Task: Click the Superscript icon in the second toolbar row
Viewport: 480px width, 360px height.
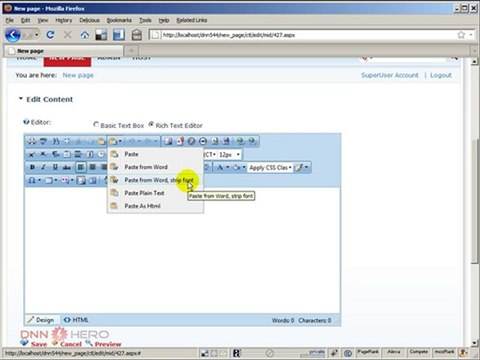Action: 31,154
